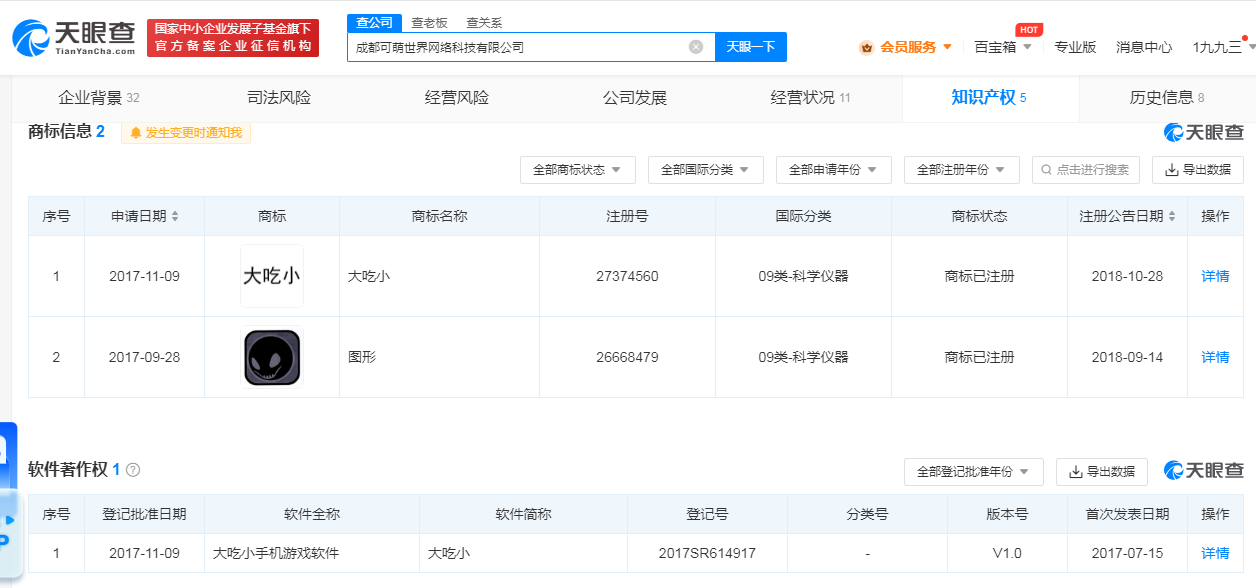Viewport: 1256px width, 588px height.
Task: Expand the 全部商标状态 filter
Action: click(x=578, y=170)
